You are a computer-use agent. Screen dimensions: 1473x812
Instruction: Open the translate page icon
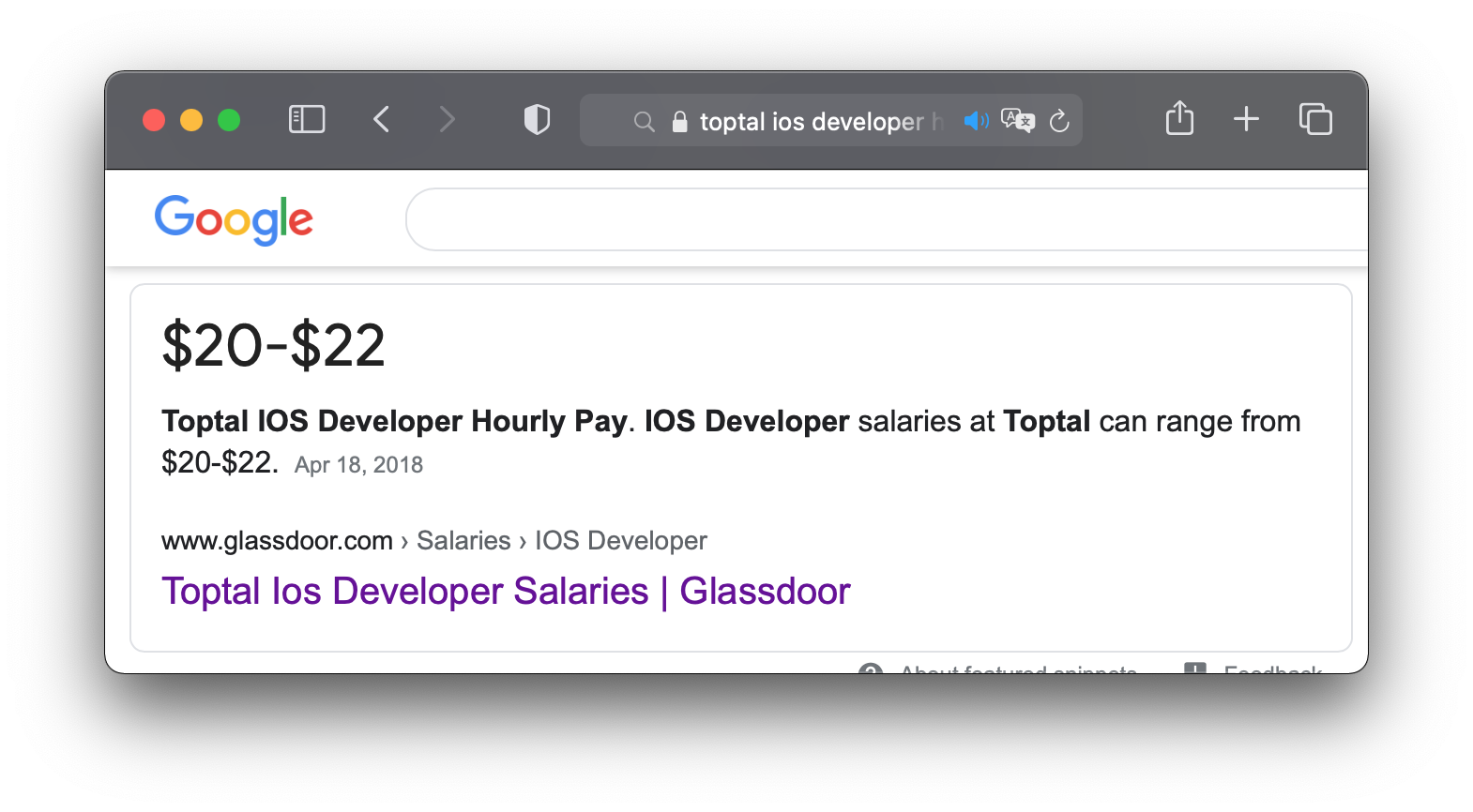pyautogui.click(x=1018, y=121)
